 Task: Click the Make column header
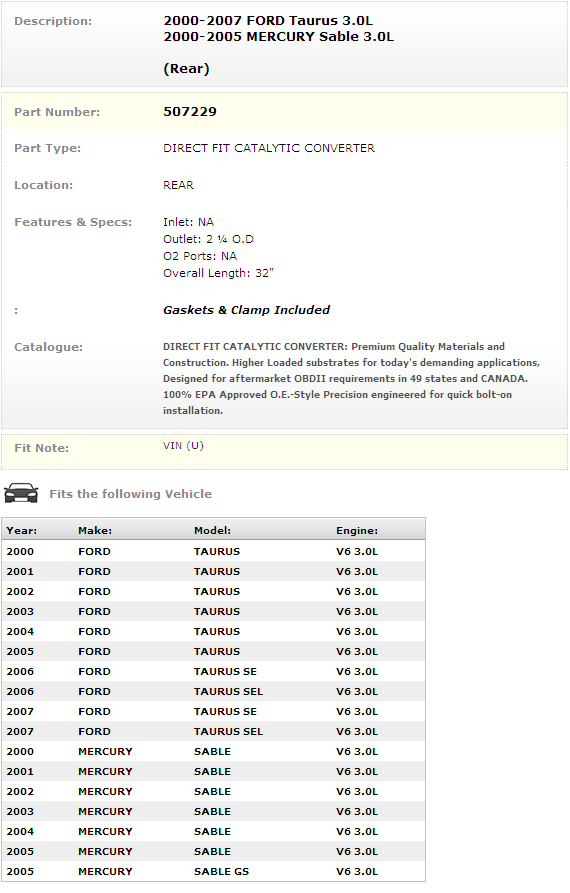95,530
